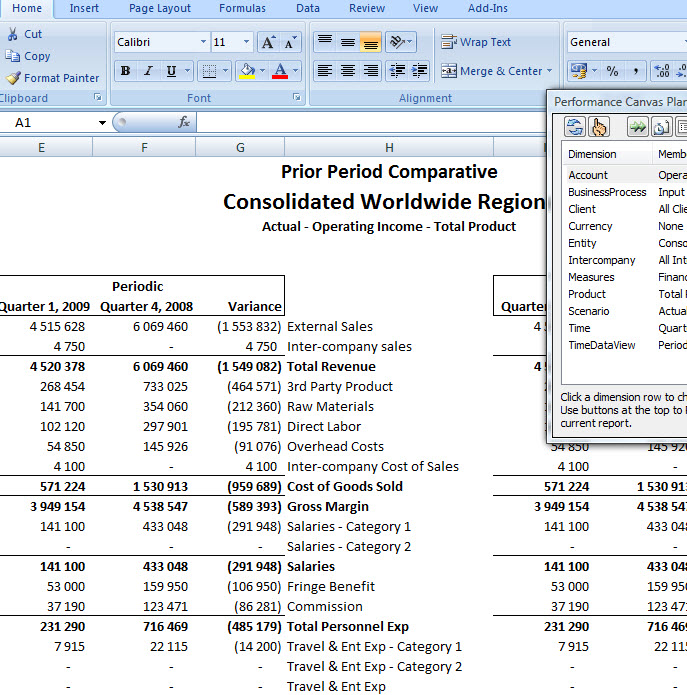This screenshot has width=687, height=695.
Task: Click the Increase Font Size icon
Action: 268,42
